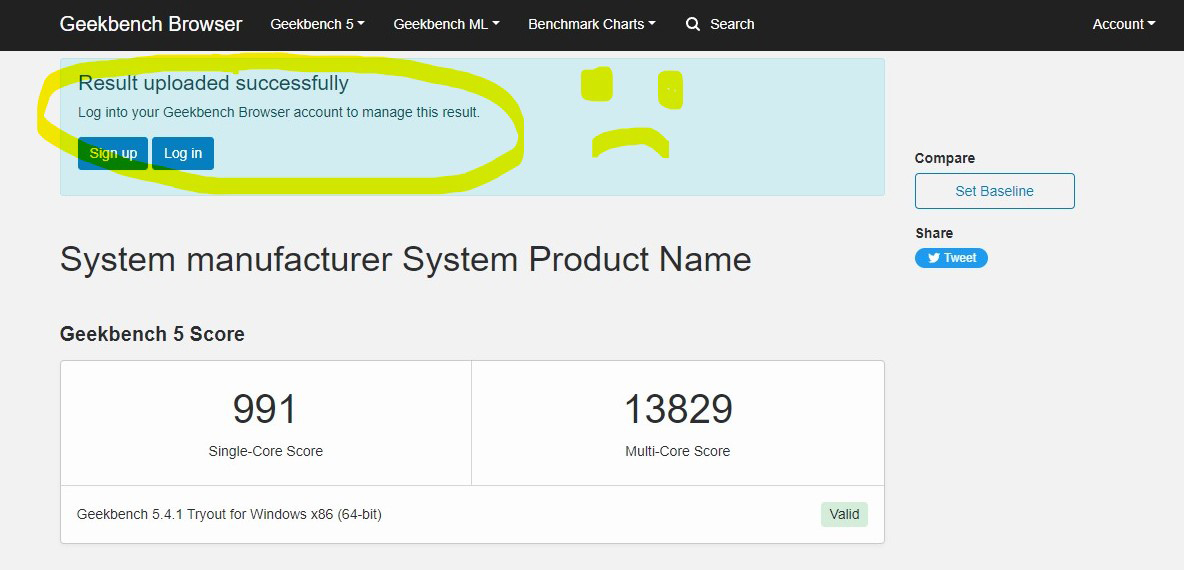Click the 'Compare' sidebar heading
Image resolution: width=1184 pixels, height=570 pixels.
tap(945, 159)
